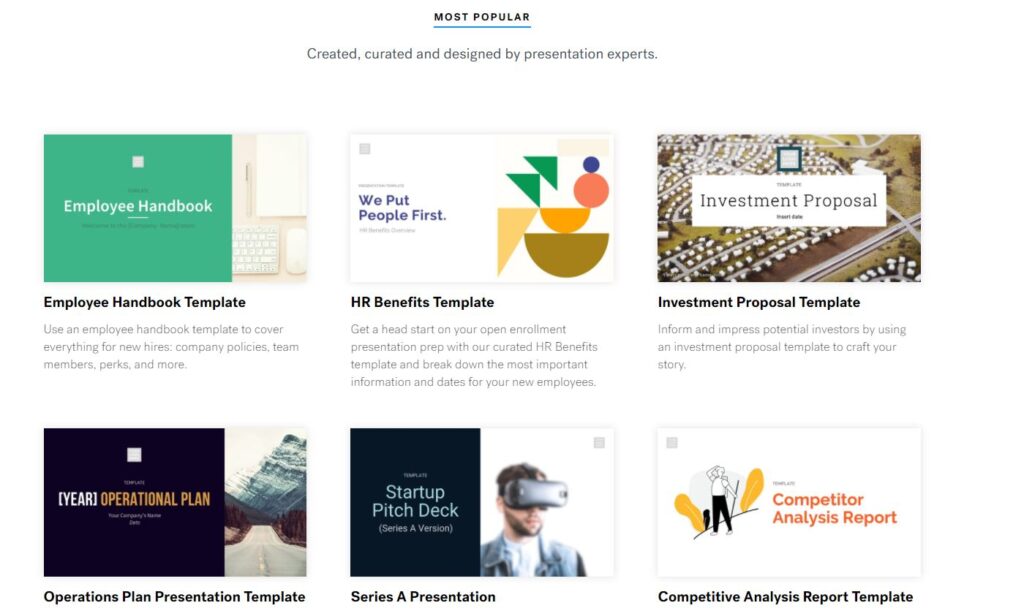Click logo placeholder on Competitor Analysis slide
Viewport: 1024px width, 611px height.
click(x=672, y=443)
